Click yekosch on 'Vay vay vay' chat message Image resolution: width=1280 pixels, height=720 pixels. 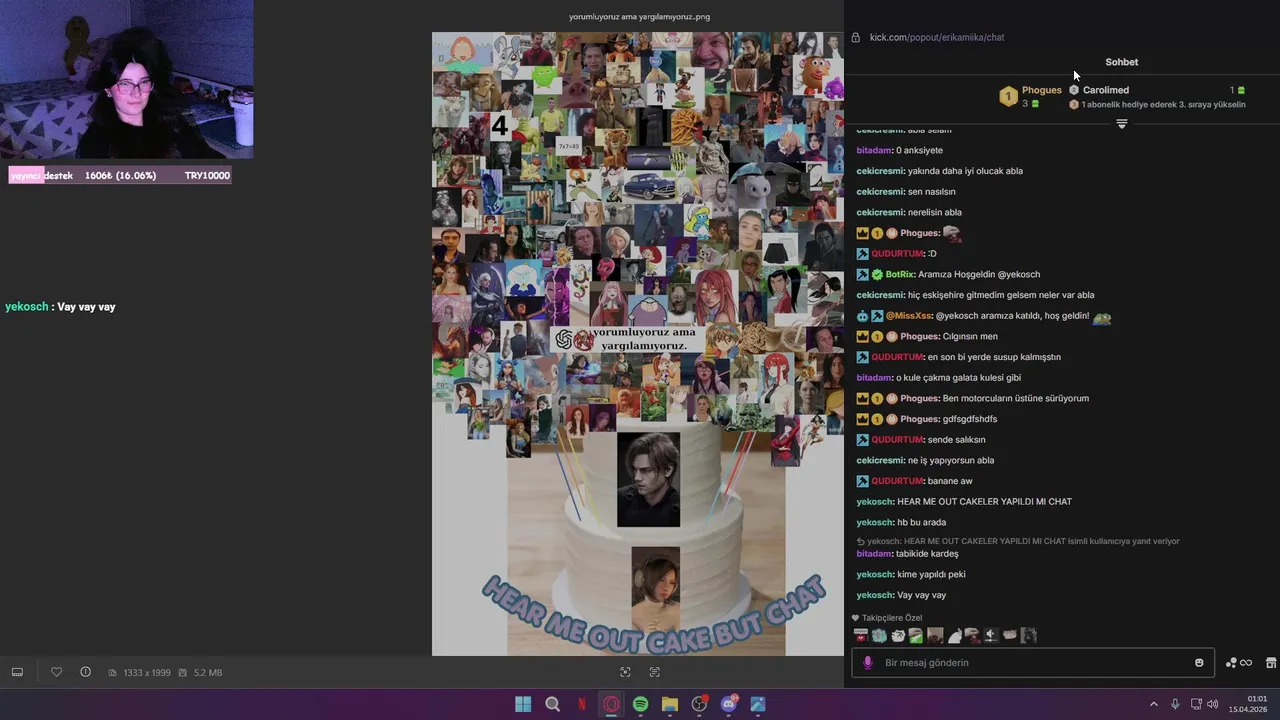pos(875,595)
